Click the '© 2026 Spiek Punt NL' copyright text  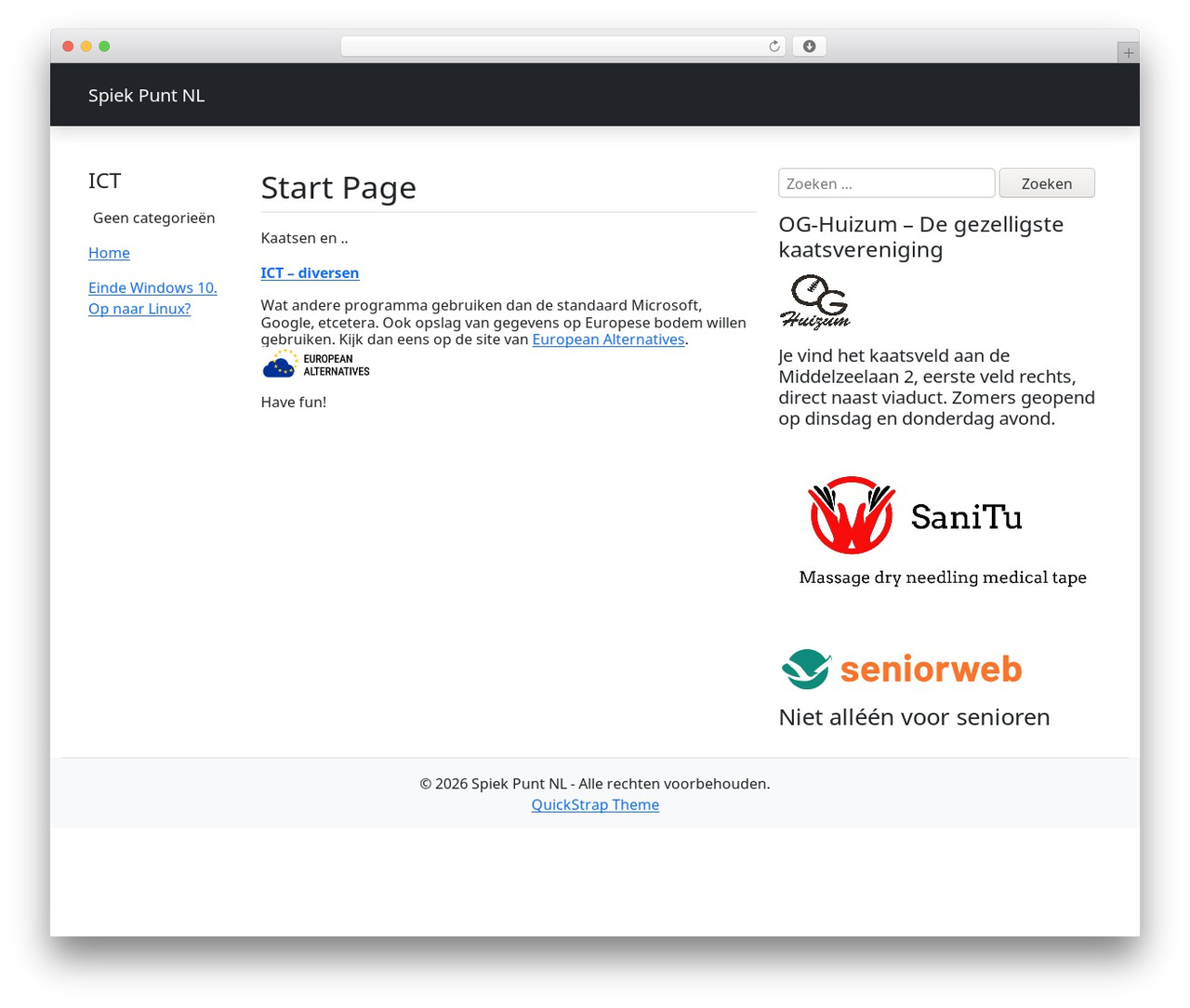595,783
